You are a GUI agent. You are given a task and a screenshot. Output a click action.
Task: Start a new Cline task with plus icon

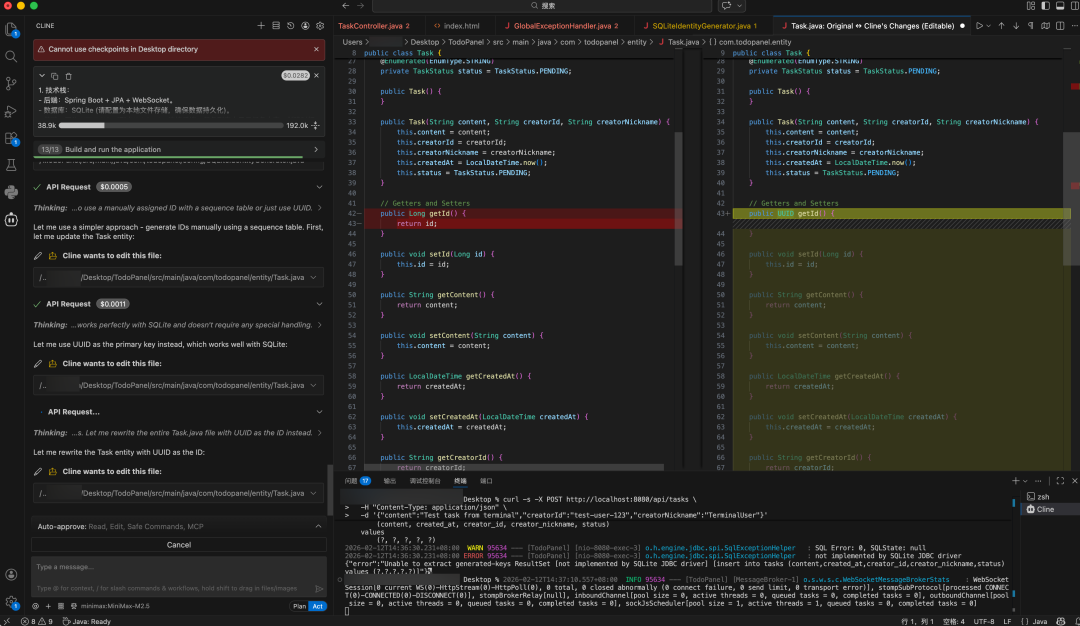[261, 25]
